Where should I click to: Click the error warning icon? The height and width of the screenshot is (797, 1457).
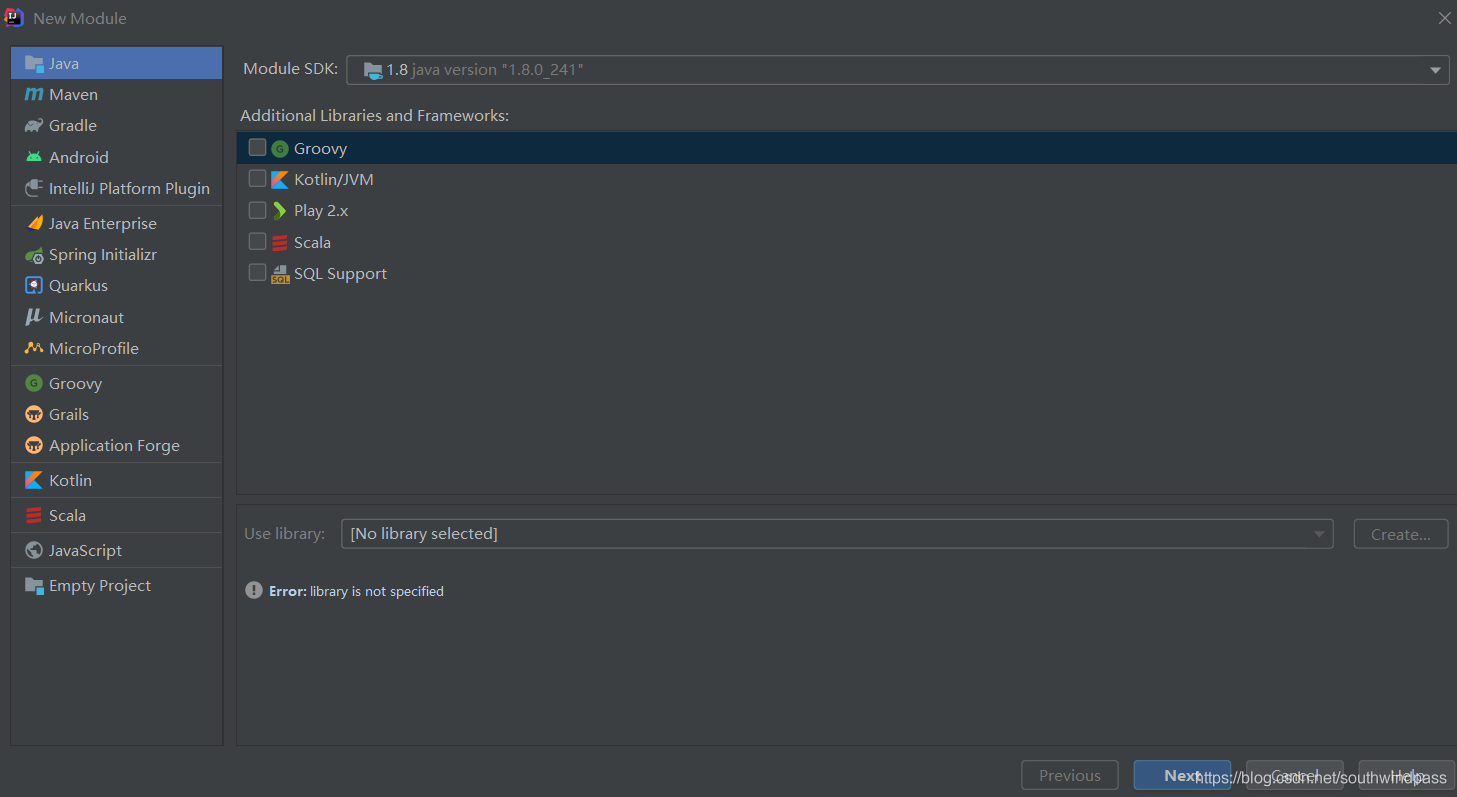pyautogui.click(x=254, y=590)
